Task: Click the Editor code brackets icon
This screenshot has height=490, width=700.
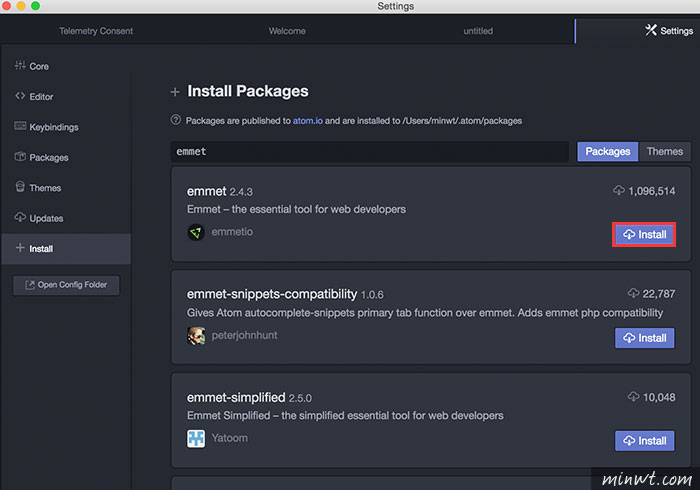Action: (x=20, y=96)
